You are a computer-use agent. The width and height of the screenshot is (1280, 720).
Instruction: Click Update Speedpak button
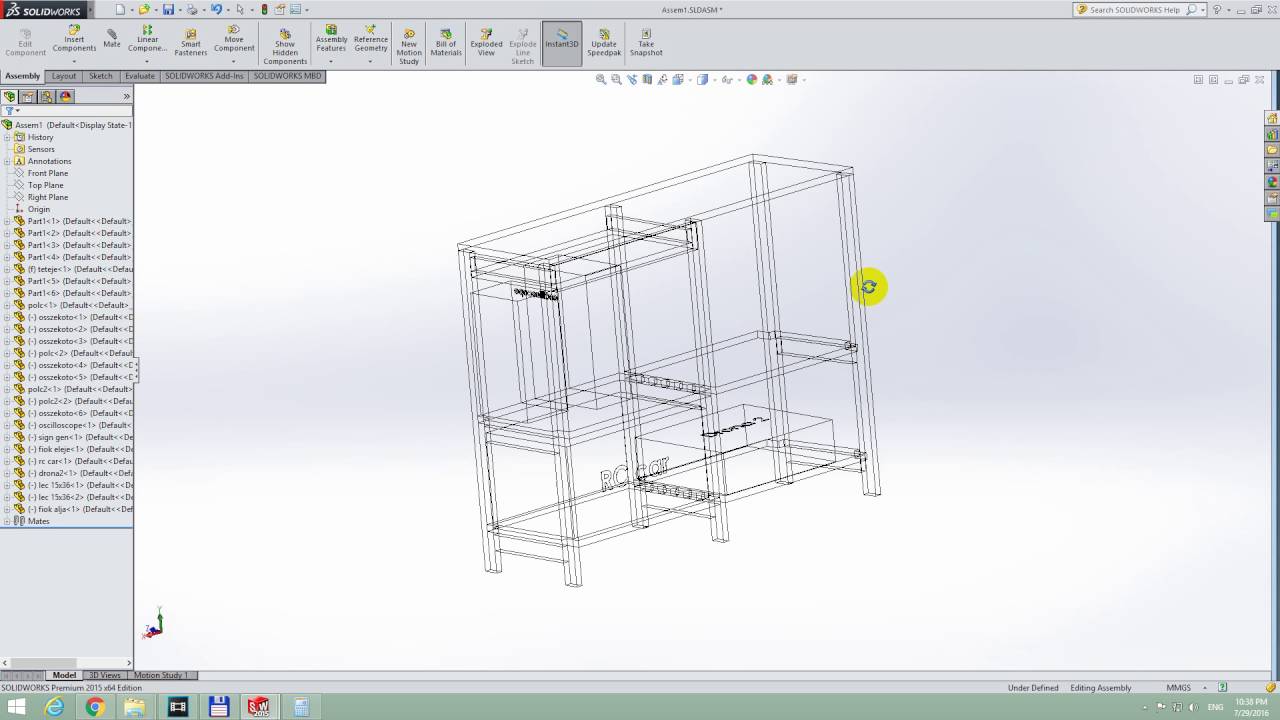click(604, 42)
